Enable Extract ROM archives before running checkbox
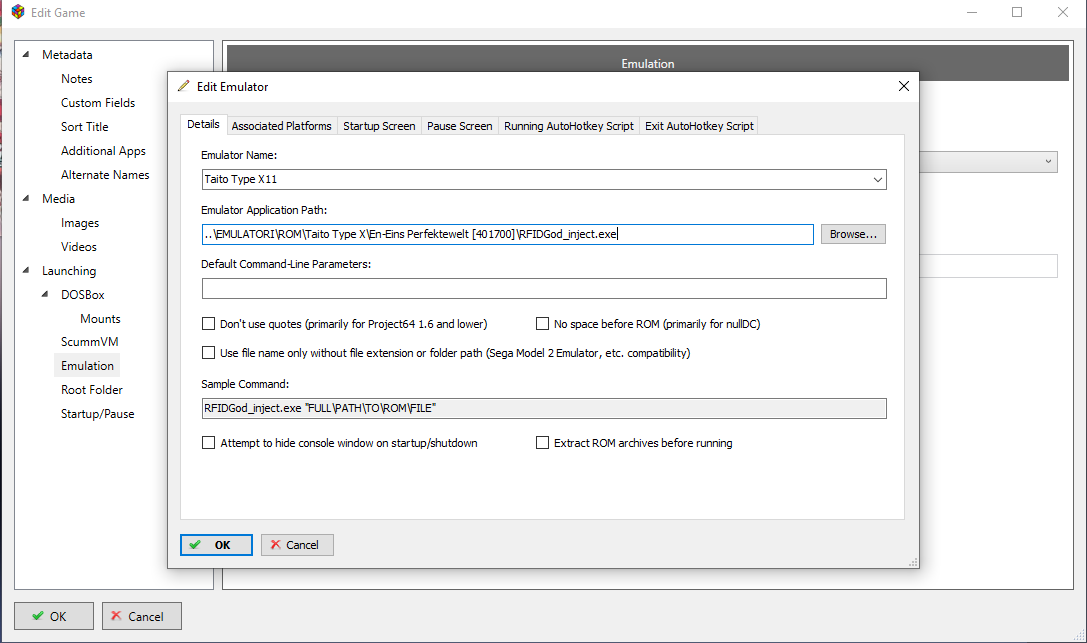 (542, 443)
